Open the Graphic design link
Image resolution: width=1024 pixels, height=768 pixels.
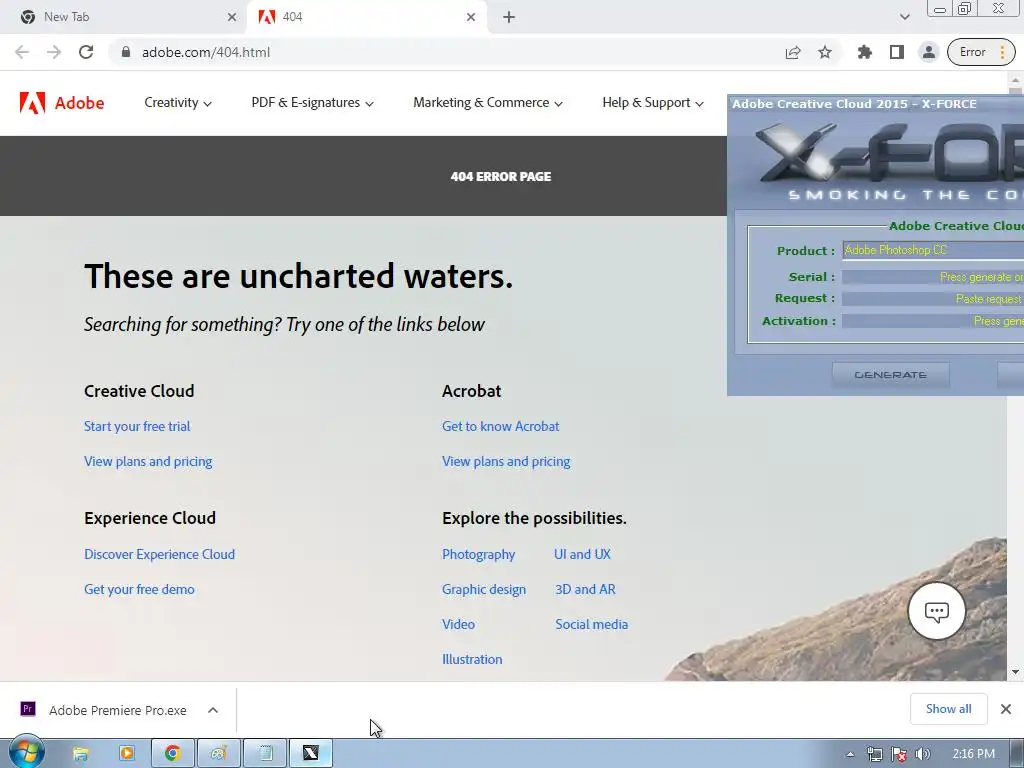(x=484, y=590)
